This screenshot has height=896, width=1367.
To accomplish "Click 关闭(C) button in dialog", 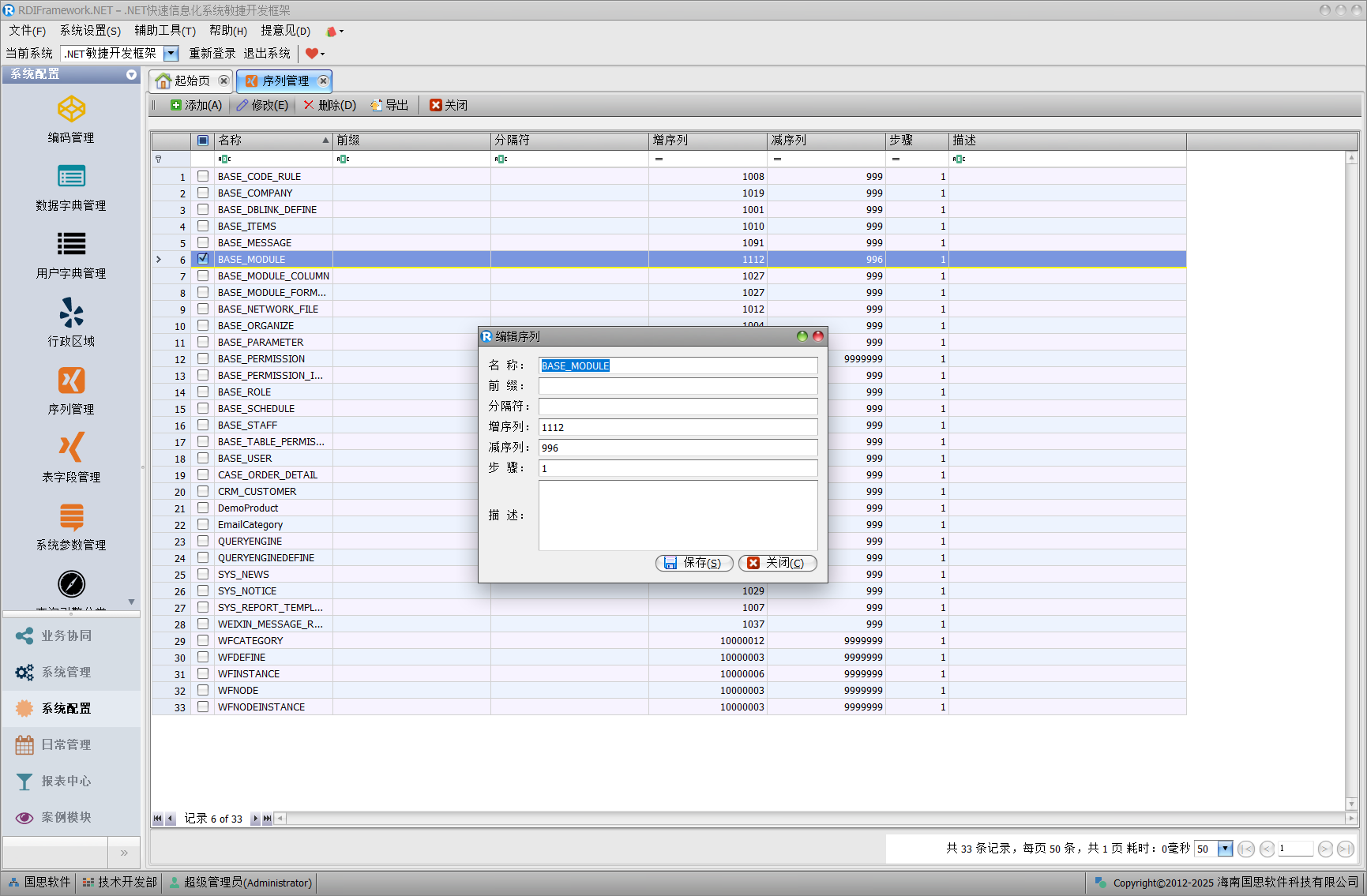I will coord(777,563).
